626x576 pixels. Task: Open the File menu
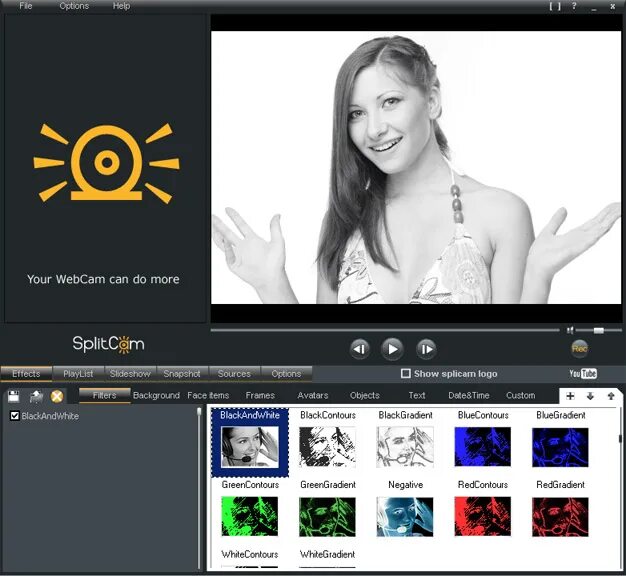(x=26, y=6)
